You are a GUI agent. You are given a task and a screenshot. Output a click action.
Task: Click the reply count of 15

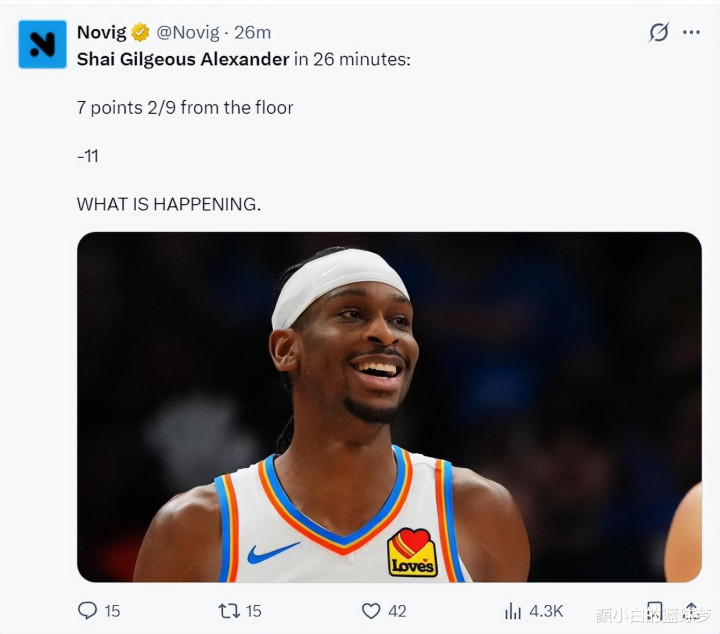click(x=112, y=611)
